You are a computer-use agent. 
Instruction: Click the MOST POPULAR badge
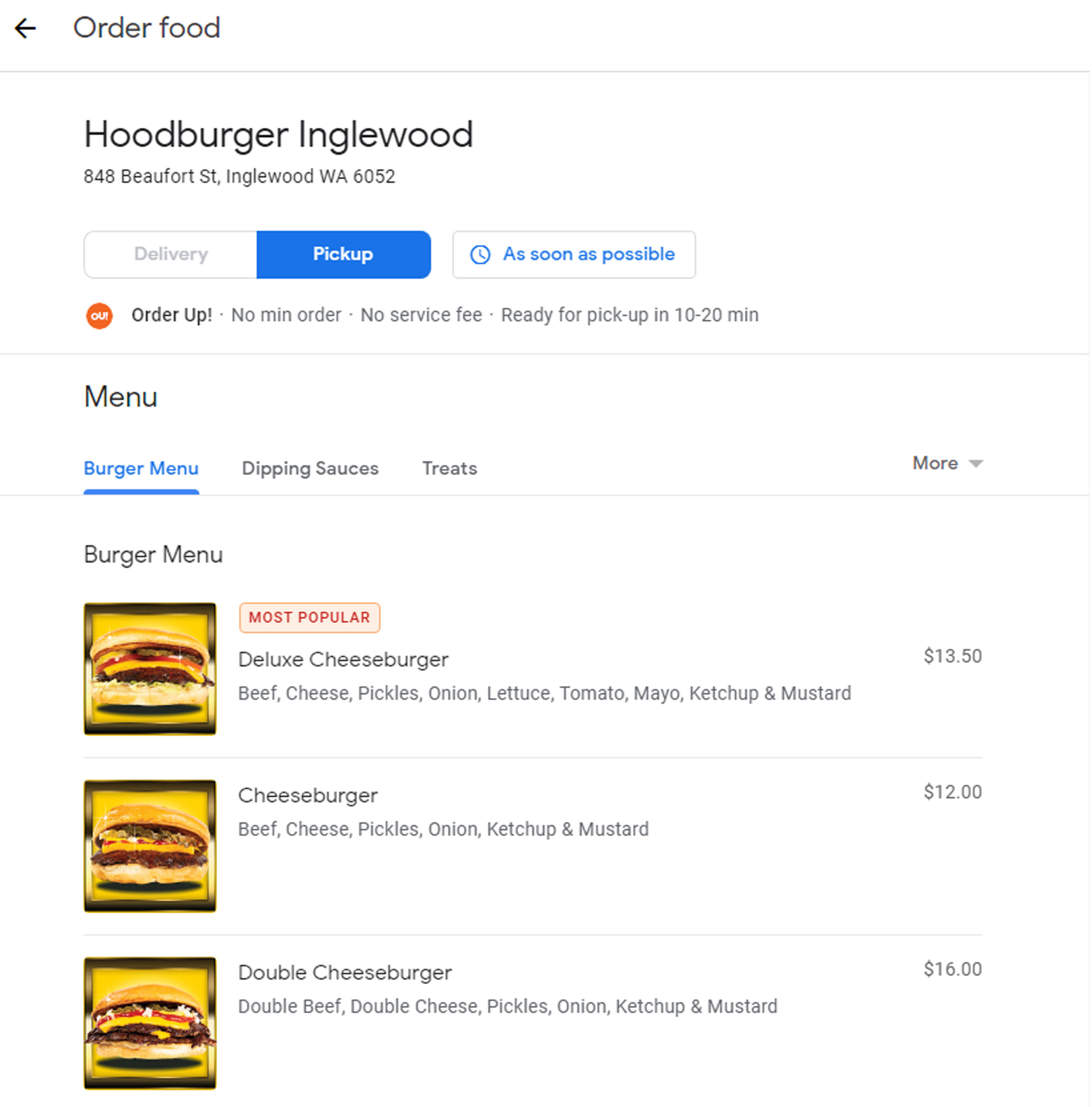(309, 618)
